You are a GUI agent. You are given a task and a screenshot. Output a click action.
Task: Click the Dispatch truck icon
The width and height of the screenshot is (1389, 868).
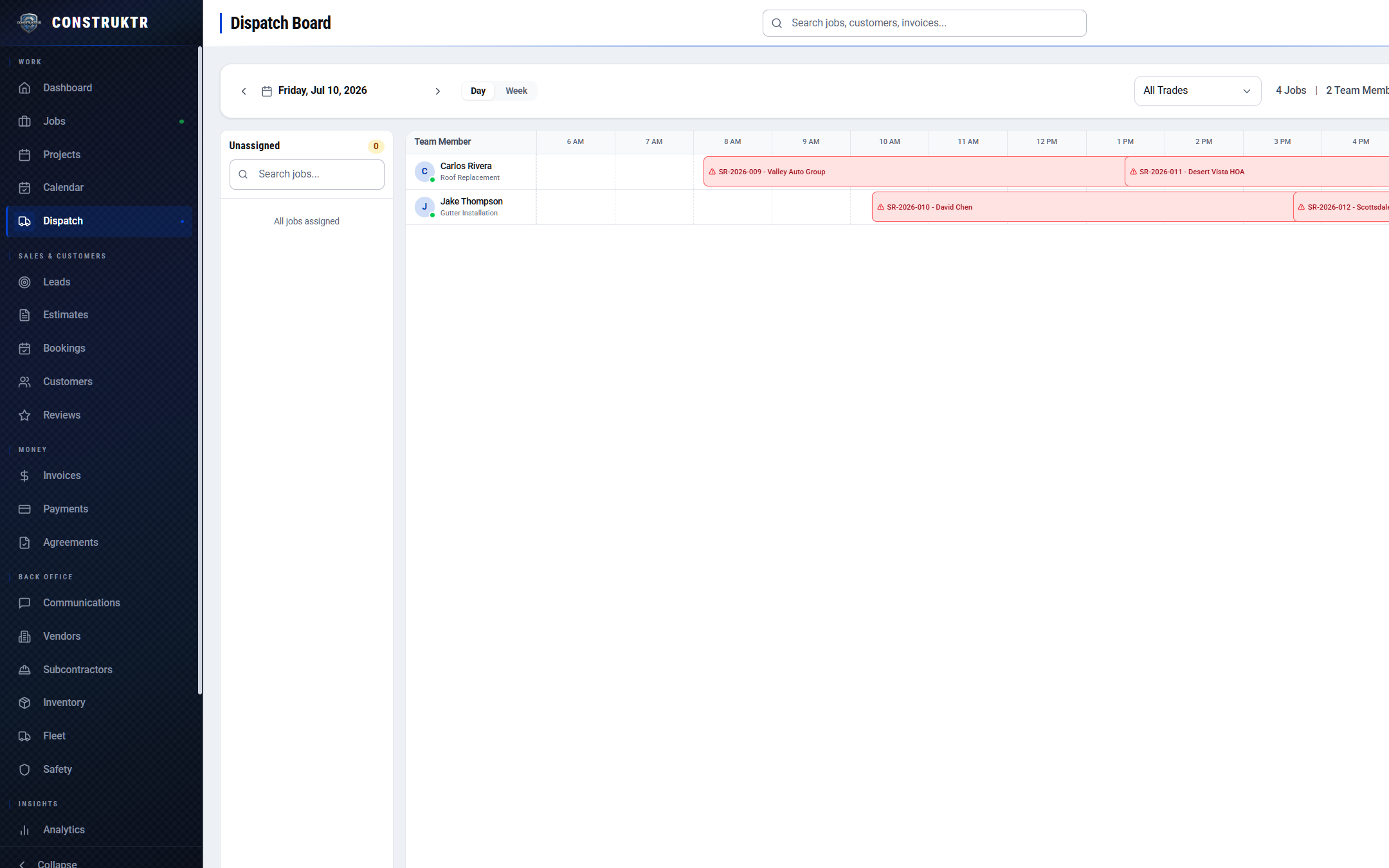coord(24,221)
